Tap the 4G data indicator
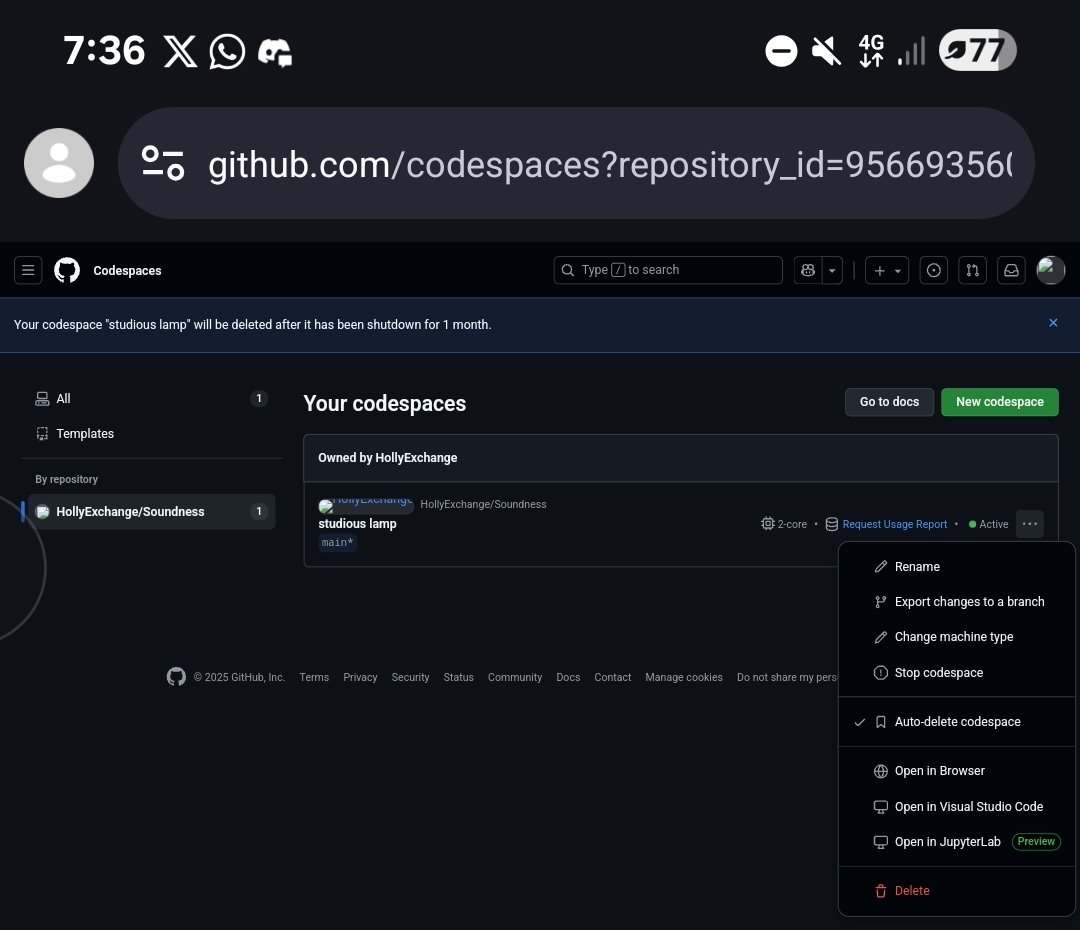 tap(871, 50)
